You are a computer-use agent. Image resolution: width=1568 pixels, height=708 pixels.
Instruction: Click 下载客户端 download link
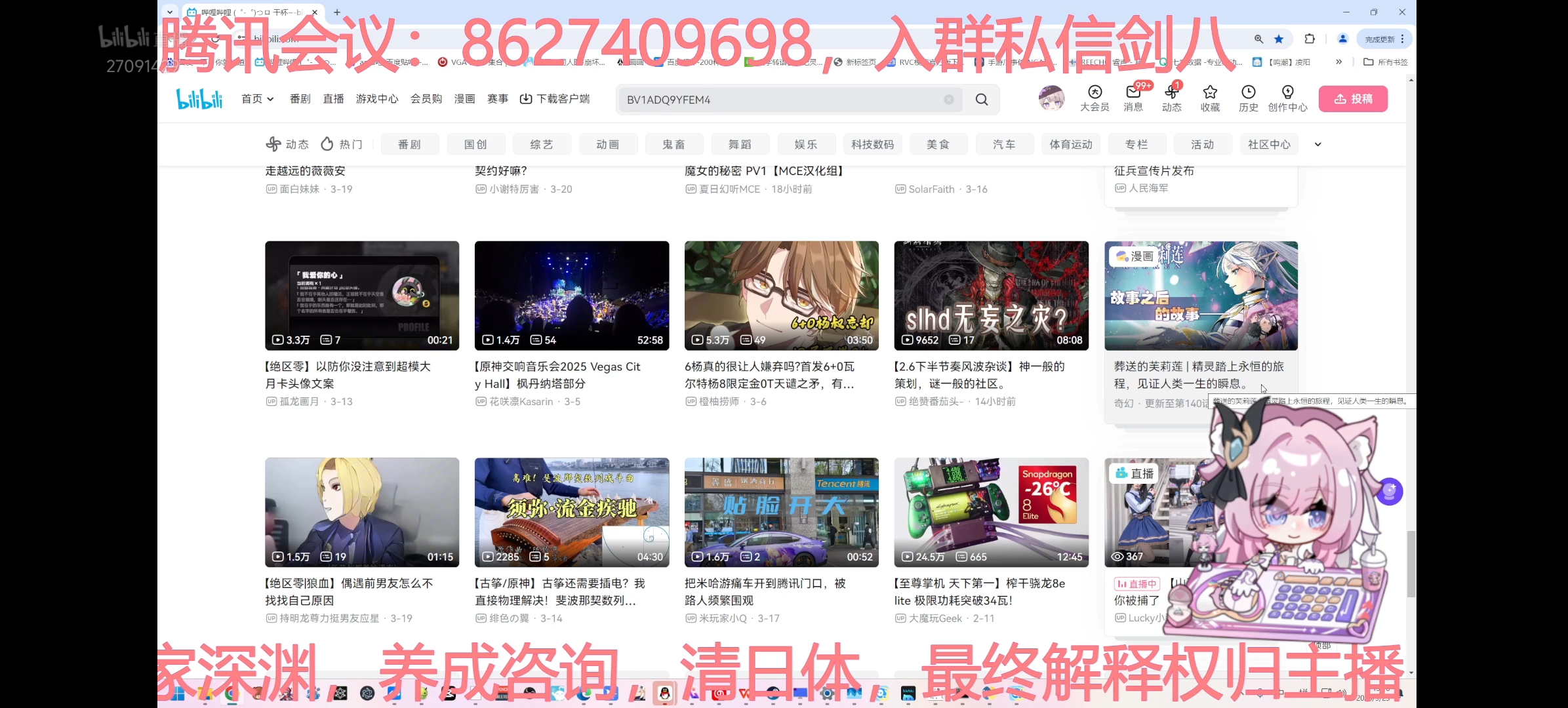pyautogui.click(x=555, y=99)
